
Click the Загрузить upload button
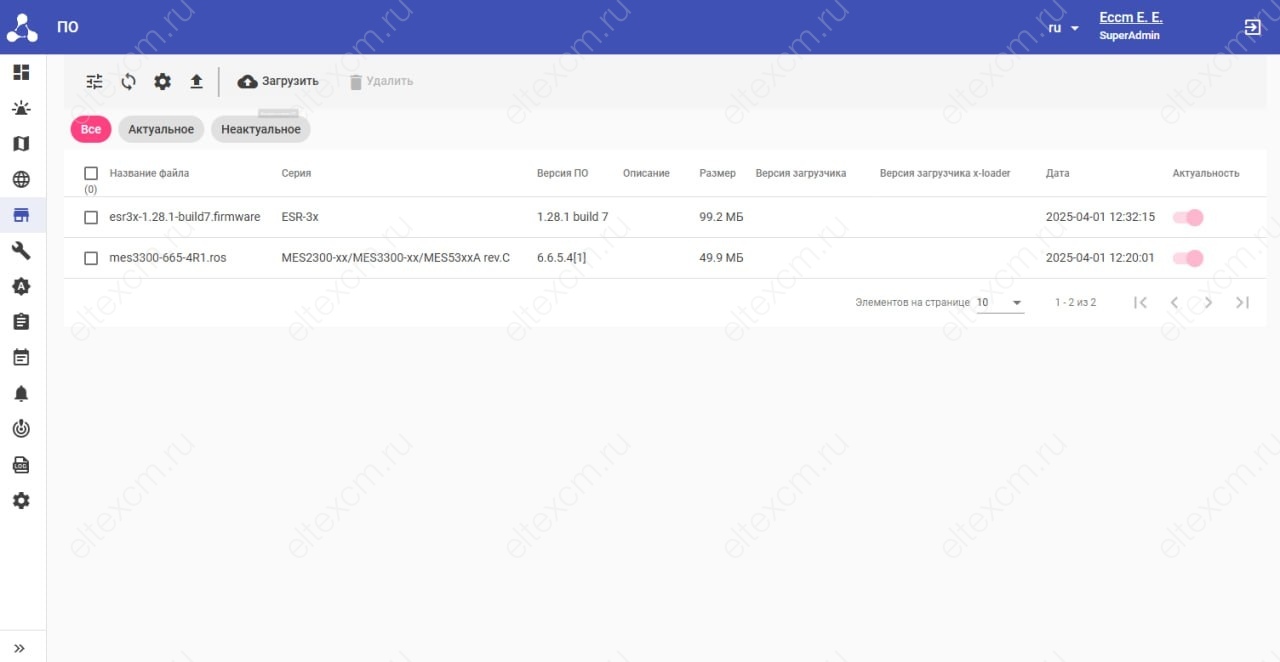coord(278,81)
